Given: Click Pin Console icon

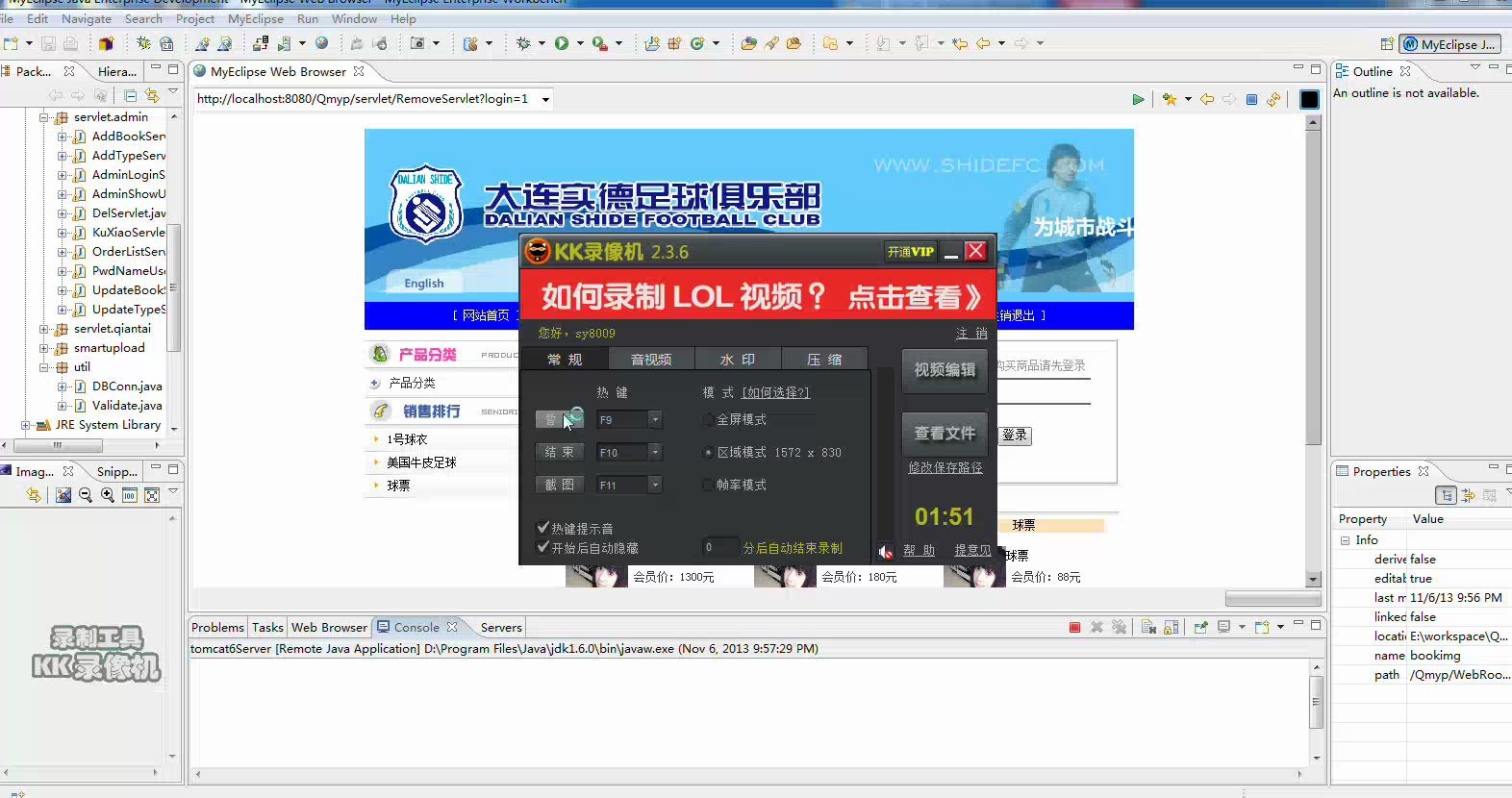Looking at the screenshot, I should pyautogui.click(x=1200, y=627).
